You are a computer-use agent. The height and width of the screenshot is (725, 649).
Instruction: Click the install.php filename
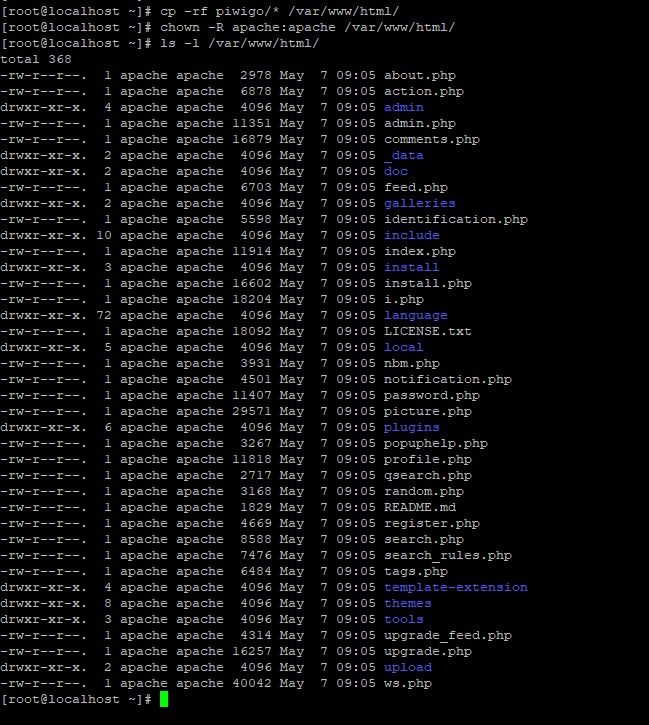point(428,283)
